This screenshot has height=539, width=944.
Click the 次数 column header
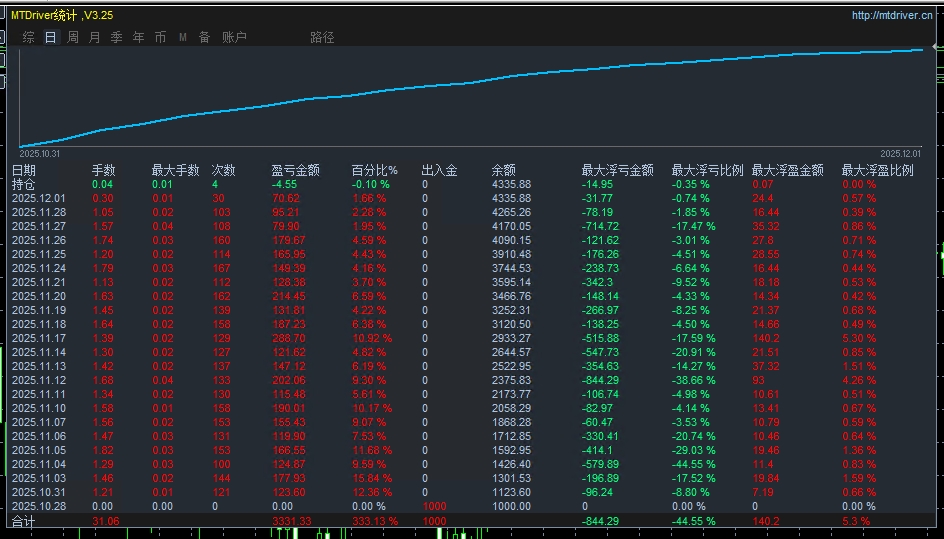click(x=223, y=170)
